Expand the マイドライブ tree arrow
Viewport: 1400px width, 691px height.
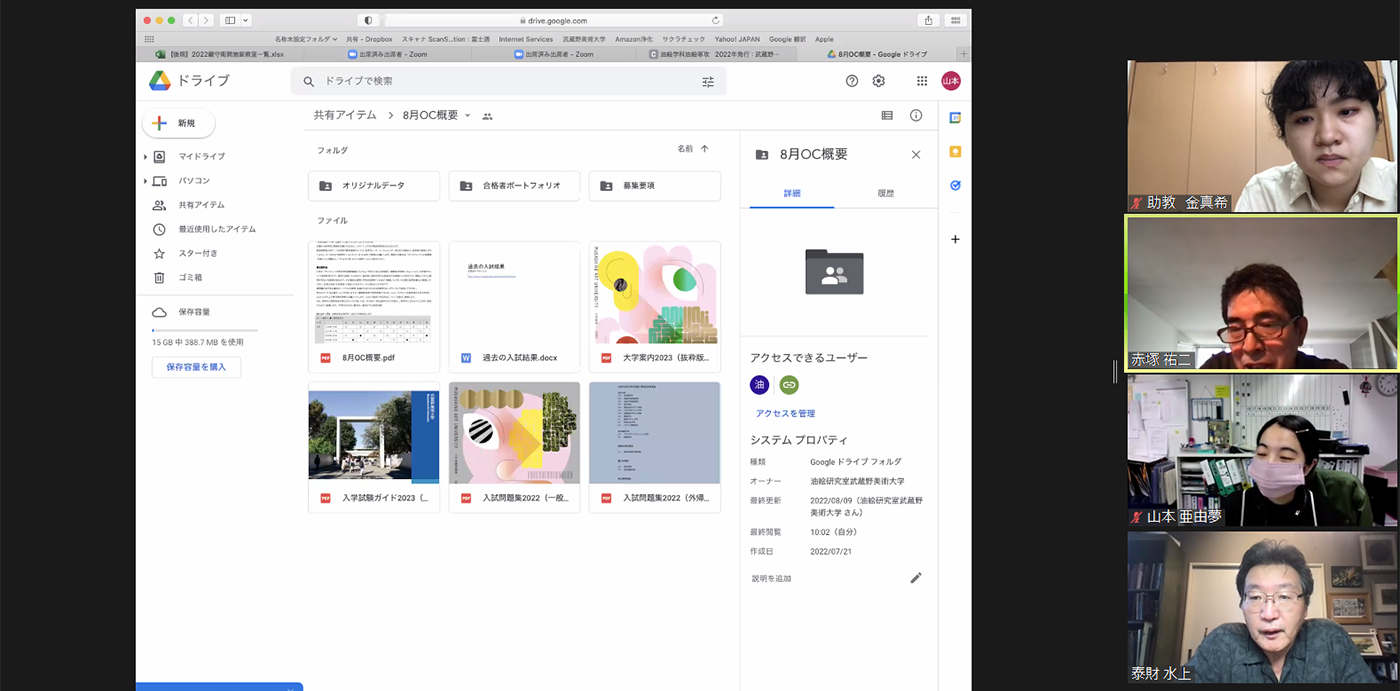145,157
